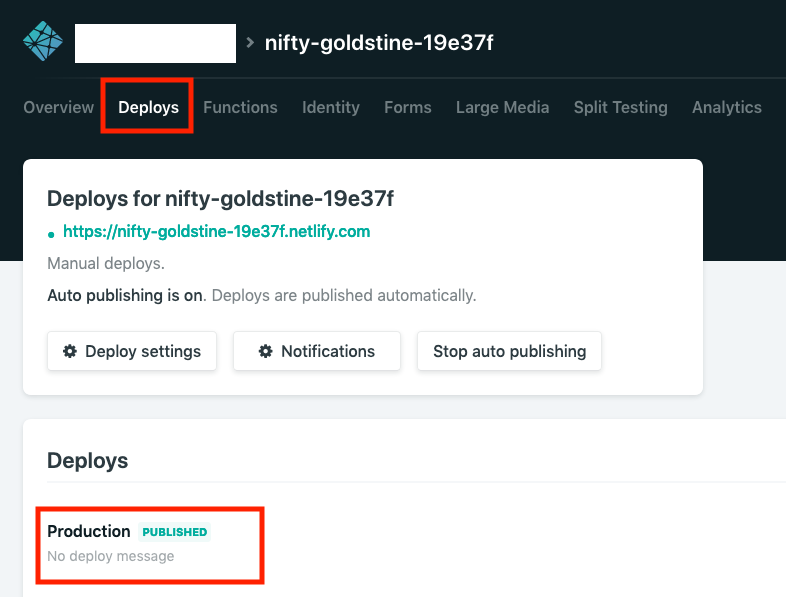The width and height of the screenshot is (786, 597).
Task: Click the 'Auto publishing is on' text
Action: [x=125, y=295]
